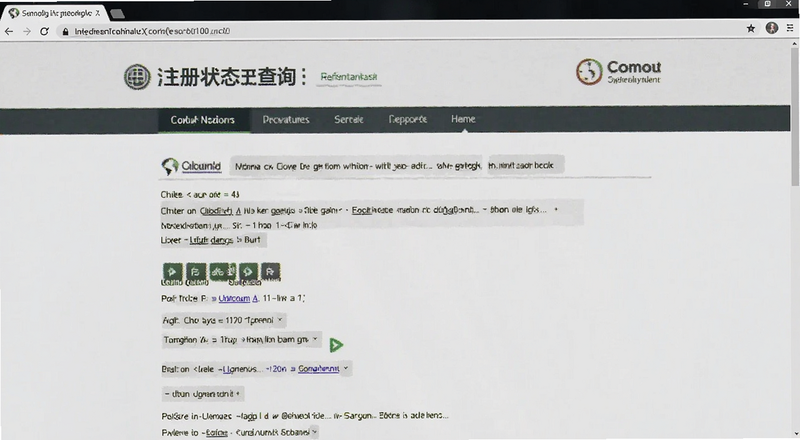The image size is (800, 440).
Task: Reload the page using the browser refresh button
Action: pyautogui.click(x=44, y=31)
